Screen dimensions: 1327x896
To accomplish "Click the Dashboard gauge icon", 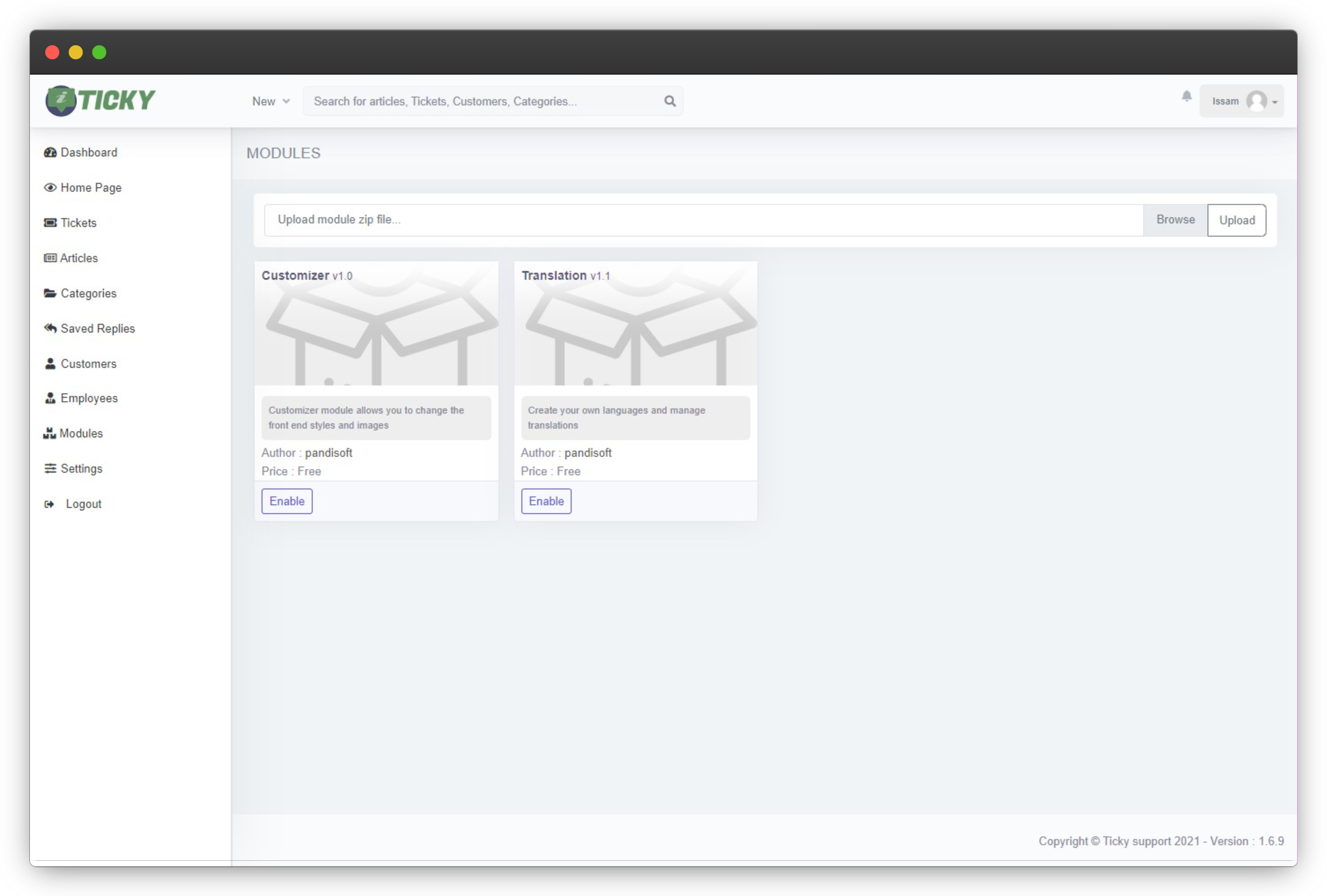I will (50, 153).
